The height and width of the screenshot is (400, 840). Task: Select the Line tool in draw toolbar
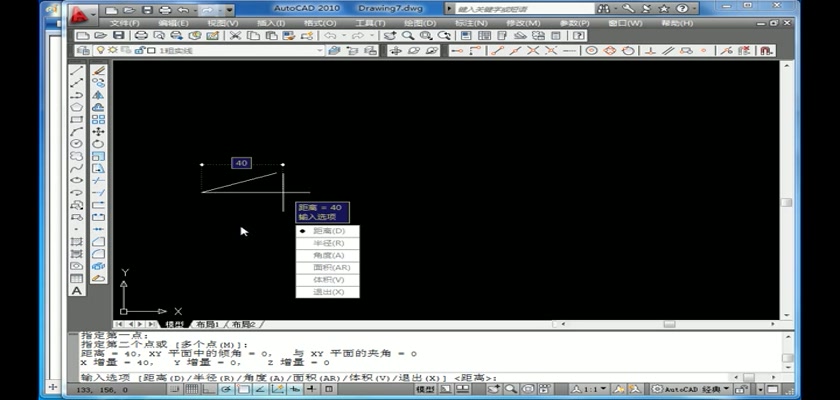(x=77, y=70)
